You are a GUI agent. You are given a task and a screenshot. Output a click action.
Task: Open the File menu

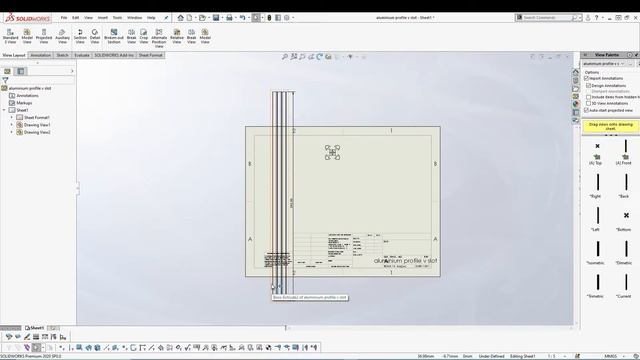point(64,18)
